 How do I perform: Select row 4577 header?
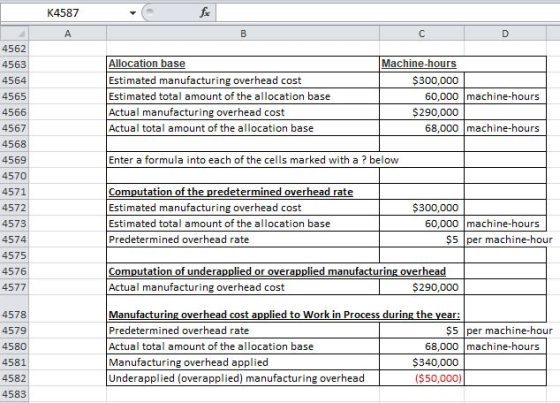[14, 287]
